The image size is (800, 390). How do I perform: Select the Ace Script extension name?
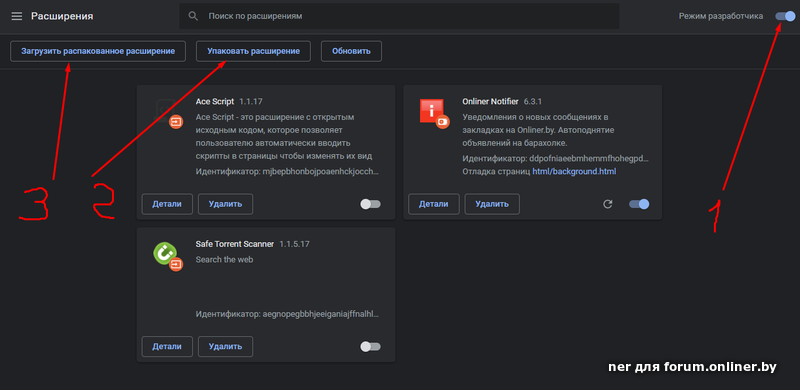[x=215, y=102]
